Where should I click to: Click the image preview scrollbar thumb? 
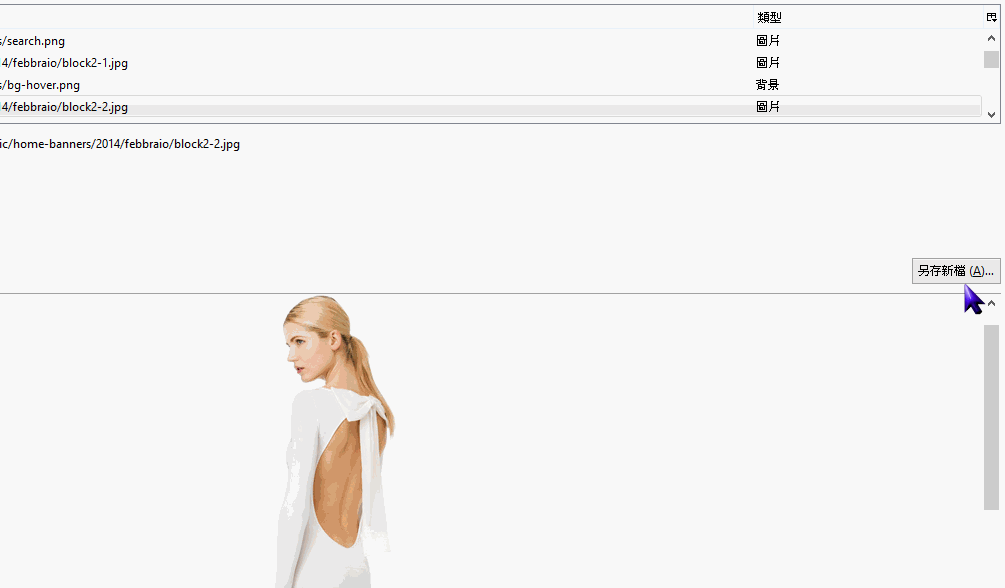tap(992, 417)
